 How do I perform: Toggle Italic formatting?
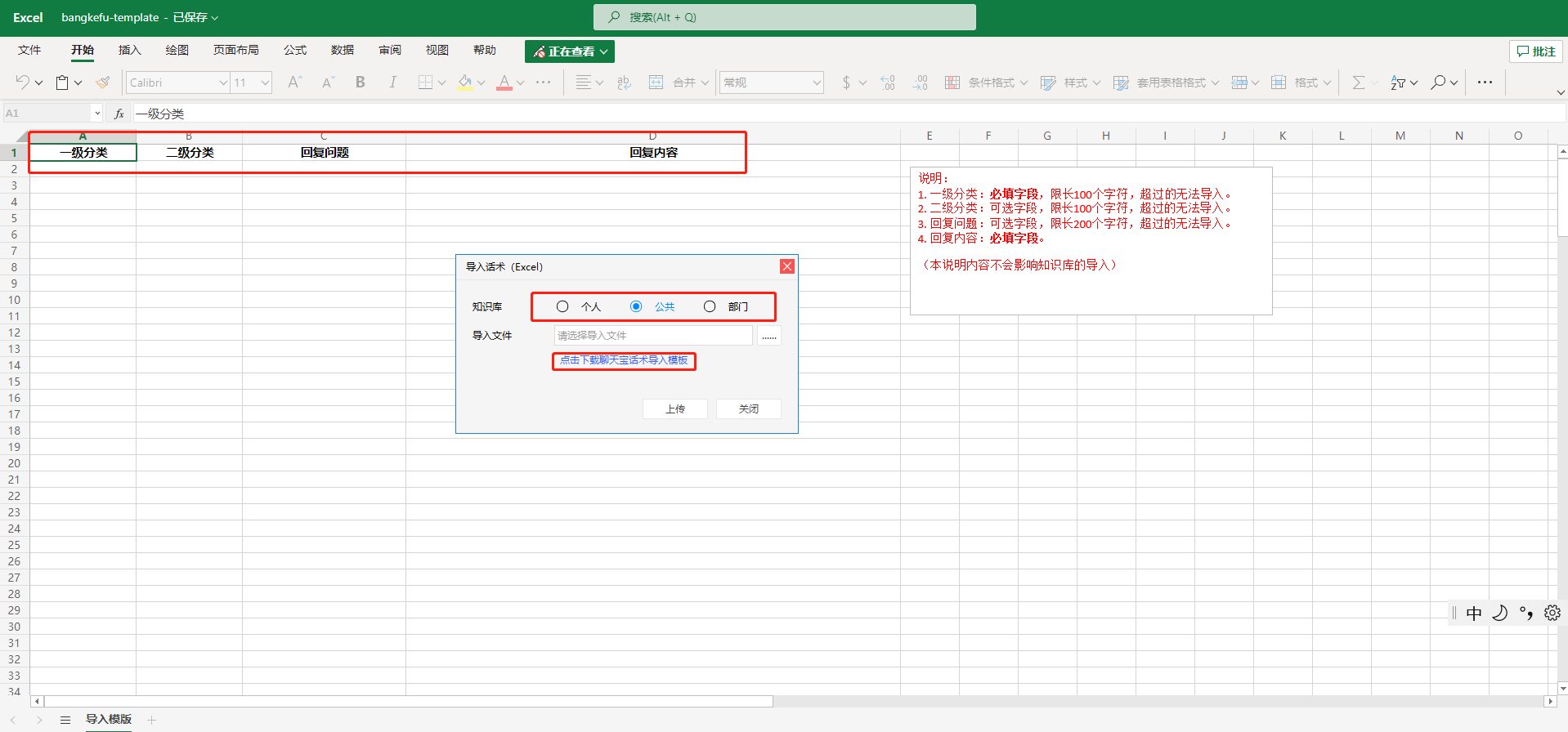[392, 82]
